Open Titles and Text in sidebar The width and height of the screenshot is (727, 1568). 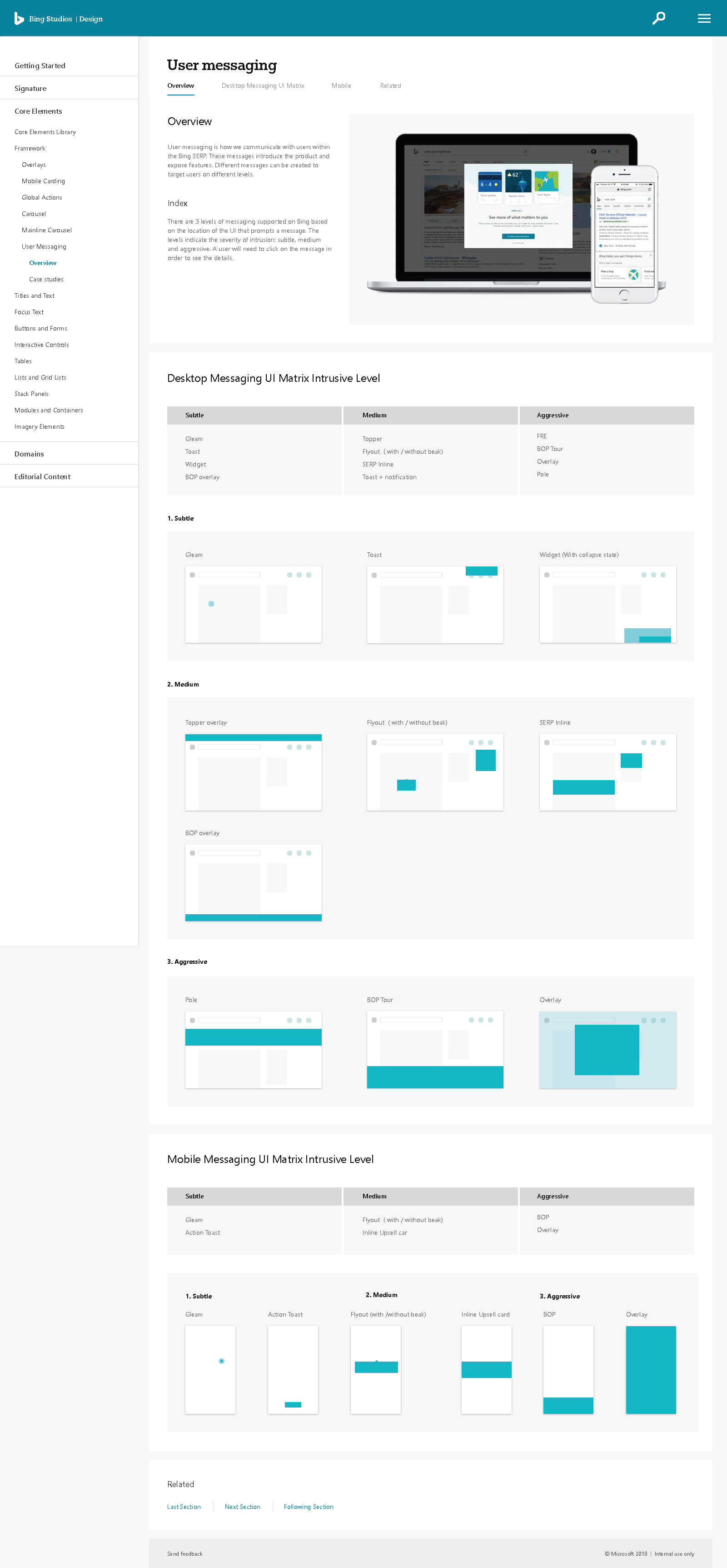click(35, 296)
